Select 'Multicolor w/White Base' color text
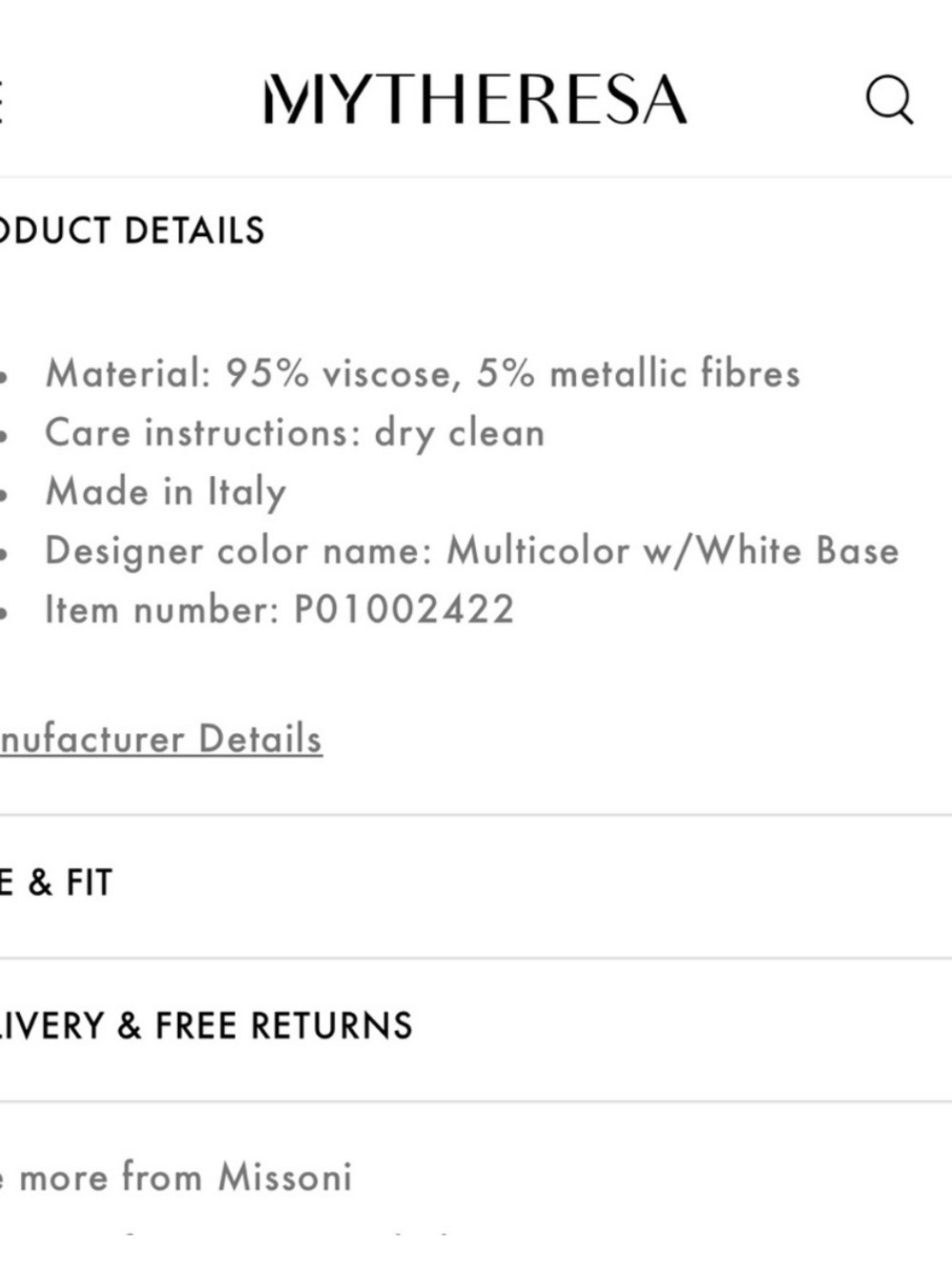The image size is (952, 1269). click(x=673, y=551)
